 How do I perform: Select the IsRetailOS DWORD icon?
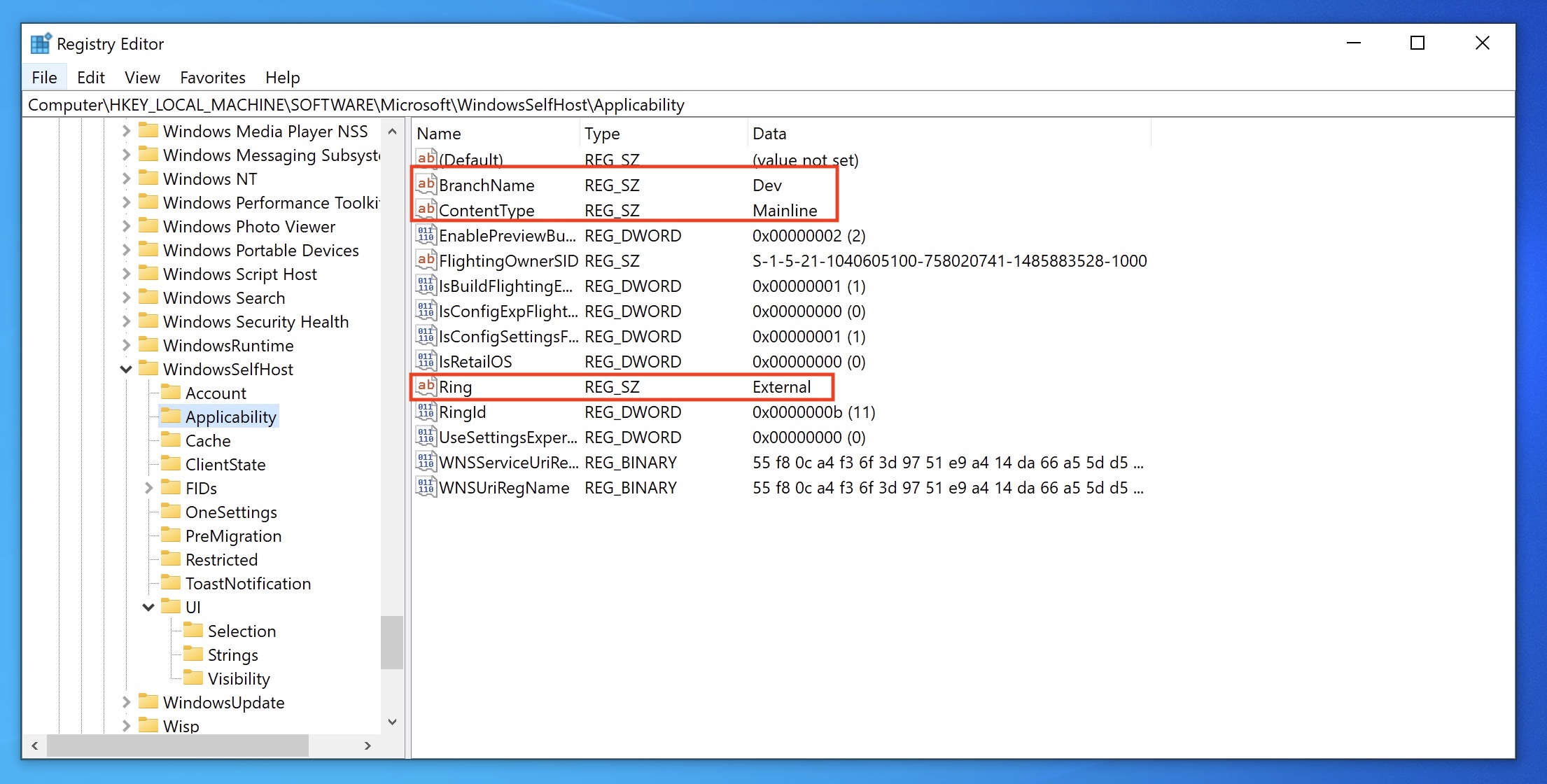click(x=426, y=361)
